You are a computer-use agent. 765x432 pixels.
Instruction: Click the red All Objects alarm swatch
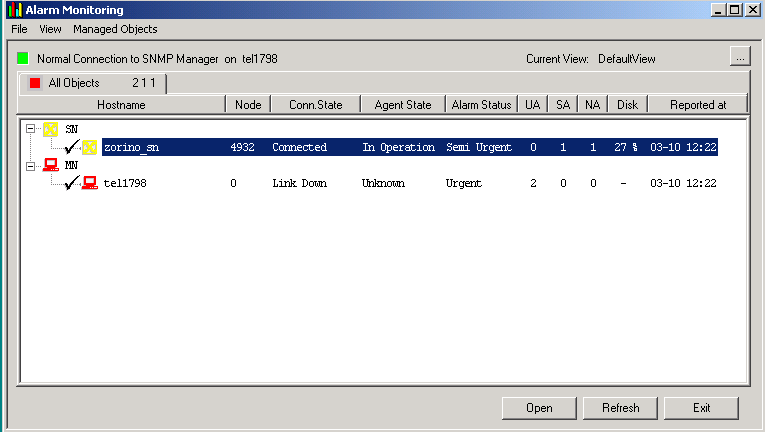point(35,83)
